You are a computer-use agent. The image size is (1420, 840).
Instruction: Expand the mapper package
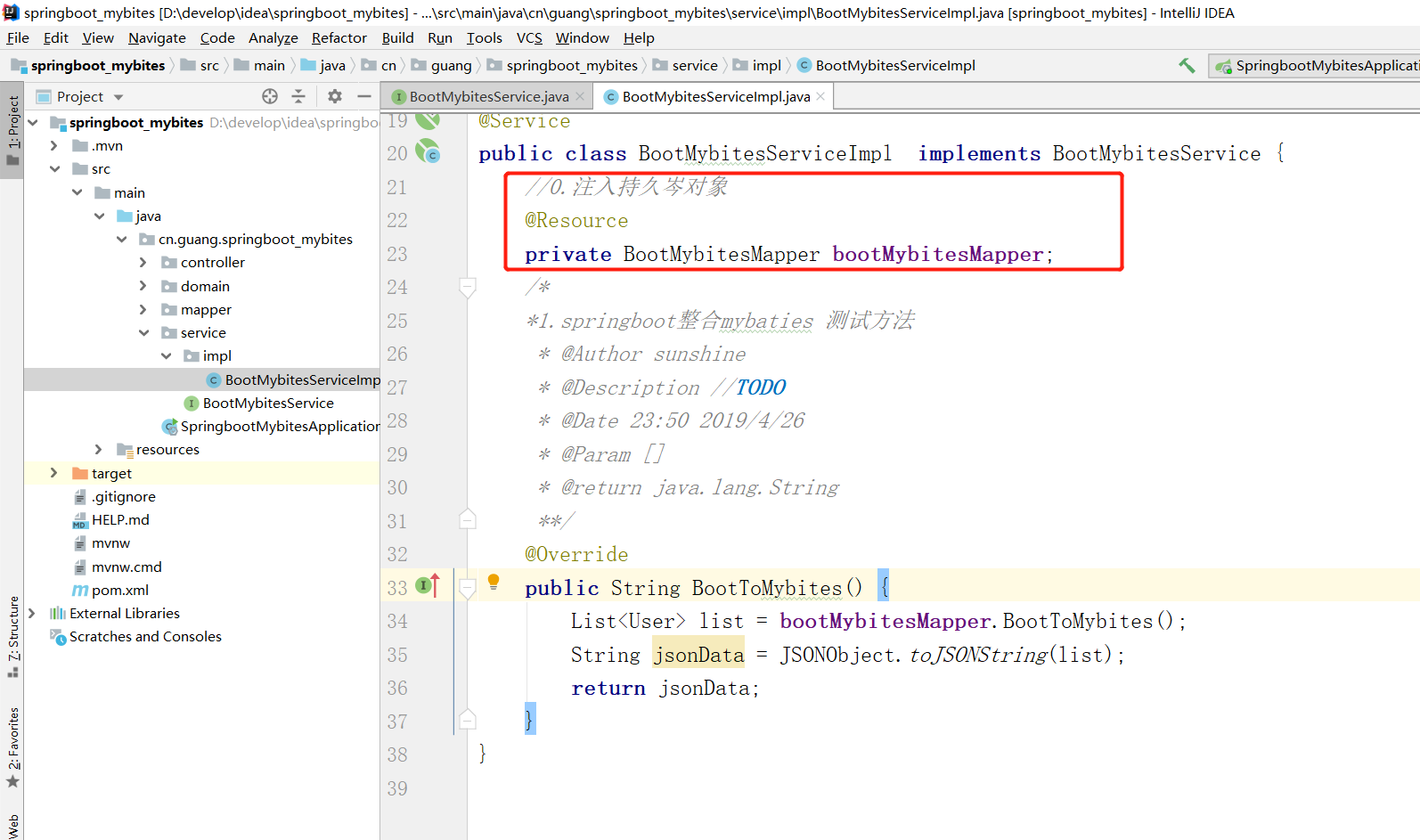pyautogui.click(x=143, y=309)
